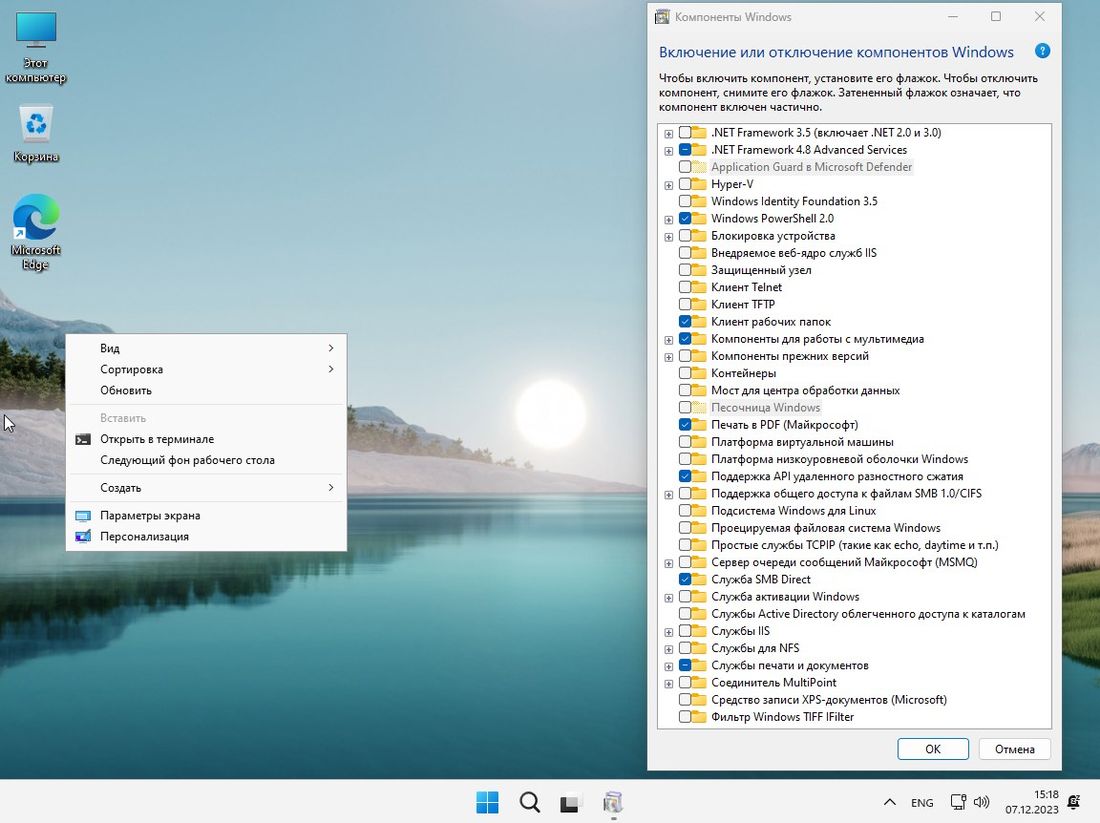The height and width of the screenshot is (823, 1100).
Task: Choose Обновить in the context menu
Action: [126, 390]
